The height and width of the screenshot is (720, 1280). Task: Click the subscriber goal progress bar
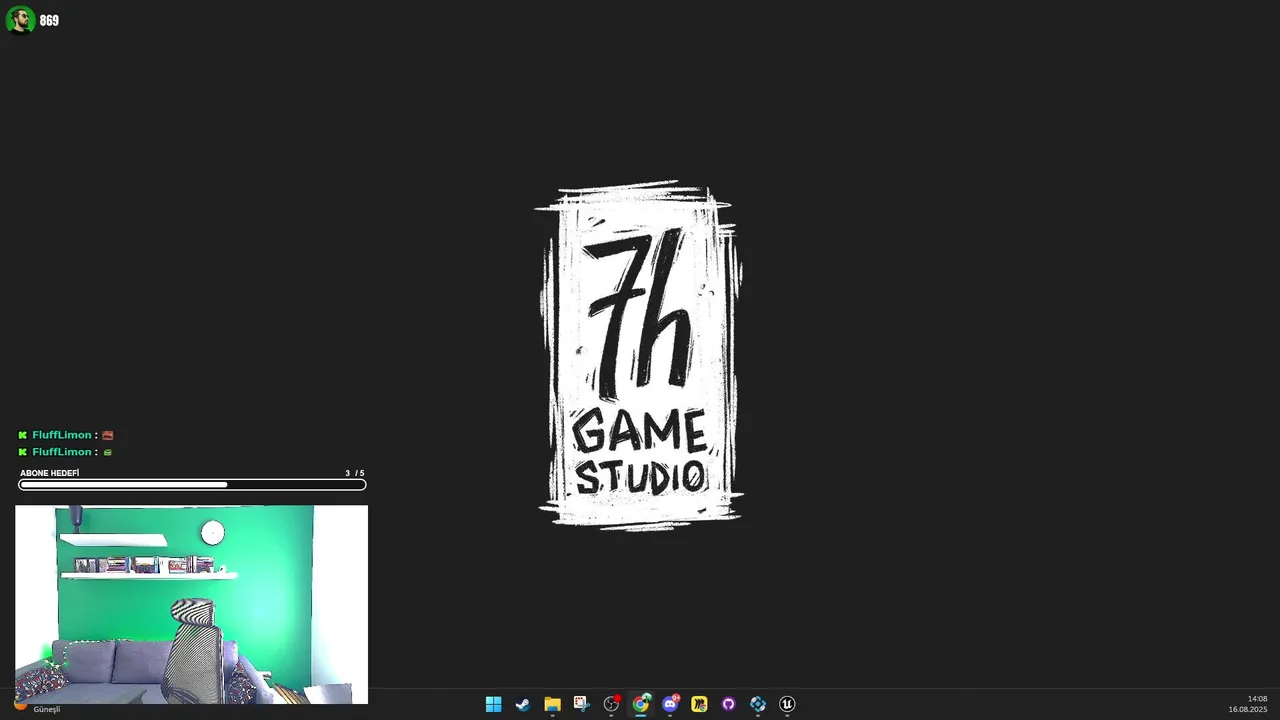(192, 485)
